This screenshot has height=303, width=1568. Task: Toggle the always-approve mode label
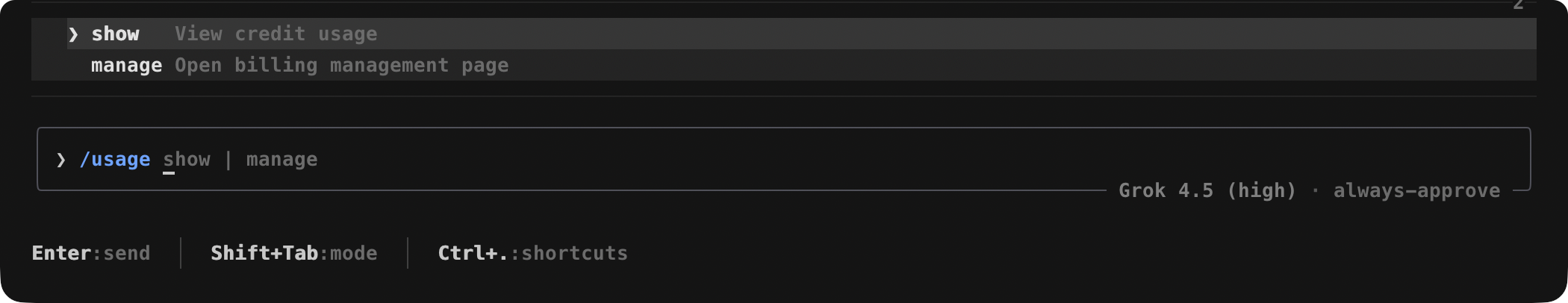coord(1416,191)
